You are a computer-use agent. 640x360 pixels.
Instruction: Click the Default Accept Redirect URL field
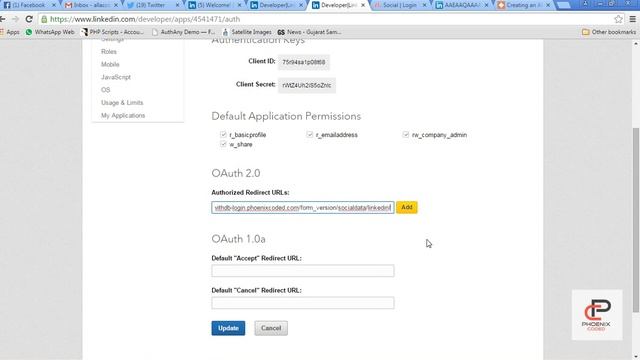303,271
